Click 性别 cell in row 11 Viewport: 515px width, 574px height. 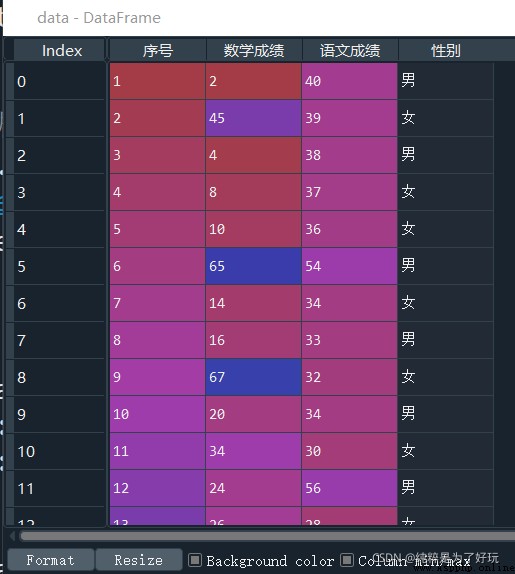point(445,488)
